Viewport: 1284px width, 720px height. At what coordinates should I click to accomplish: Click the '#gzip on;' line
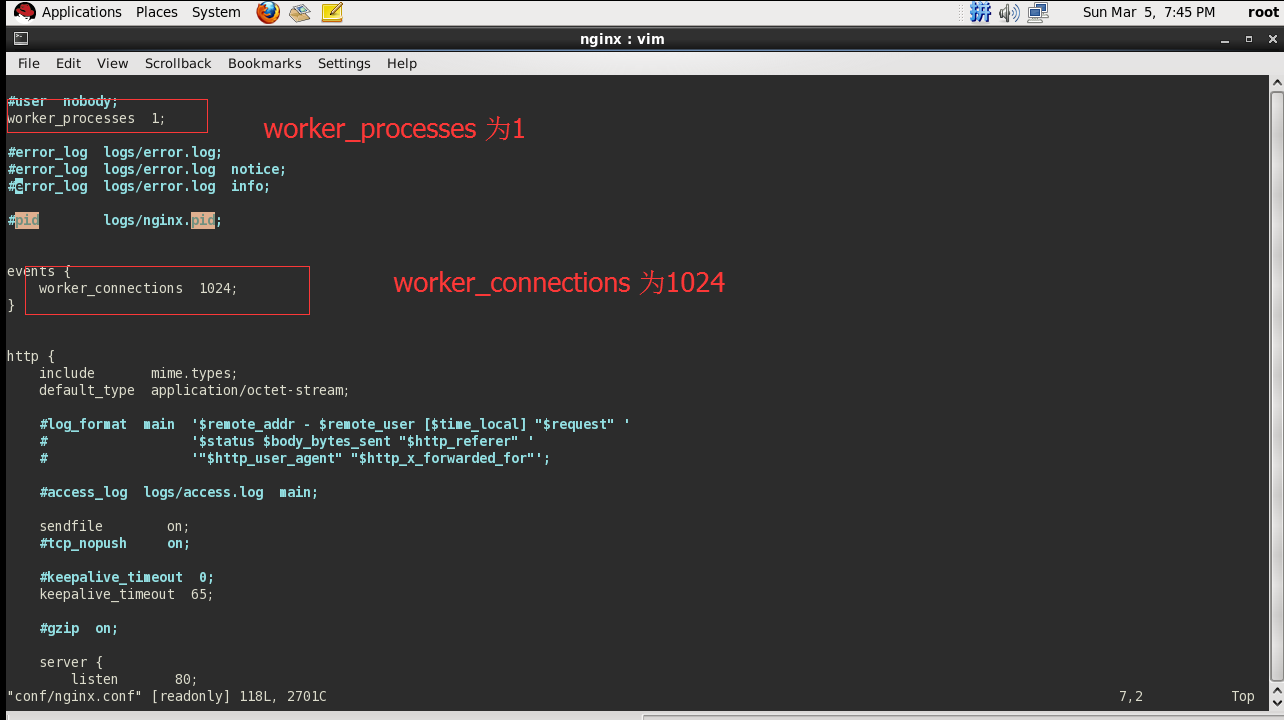click(79, 628)
